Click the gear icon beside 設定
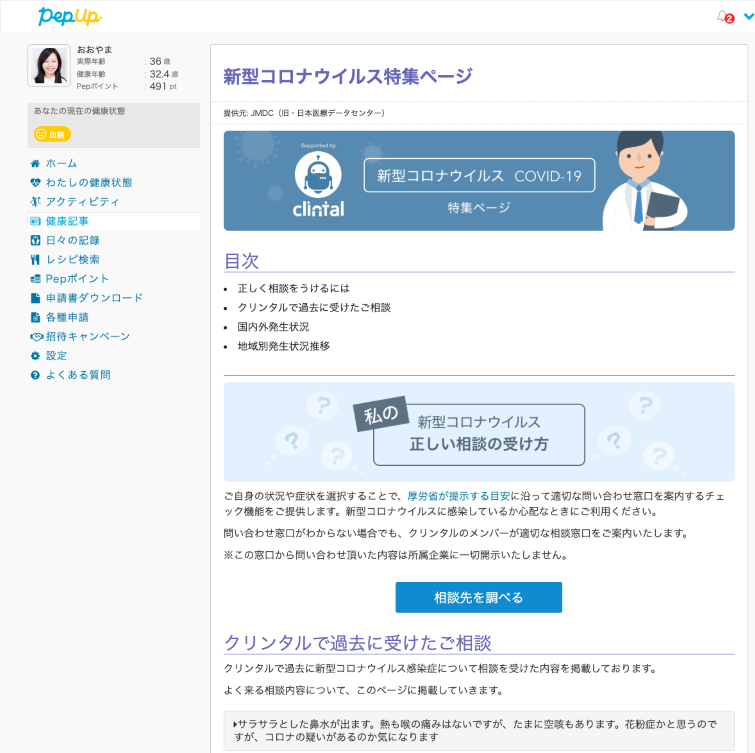This screenshot has height=753, width=755. [35, 356]
